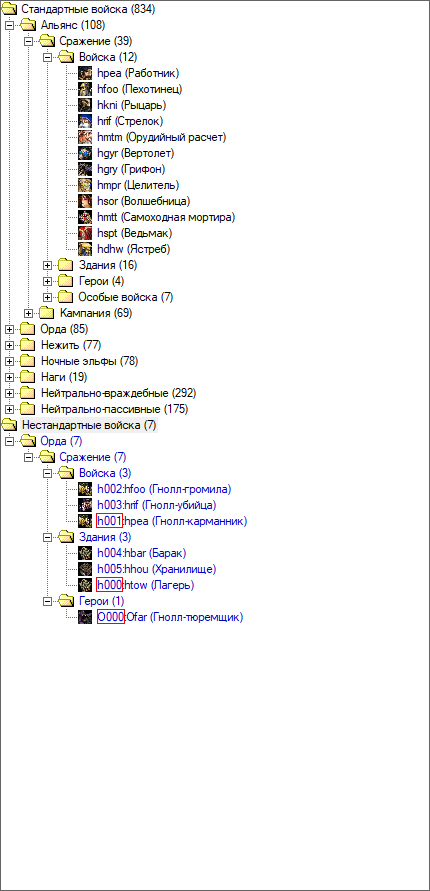Click the hgry (Грифон) unit icon
The width and height of the screenshot is (430, 891).
click(x=85, y=169)
